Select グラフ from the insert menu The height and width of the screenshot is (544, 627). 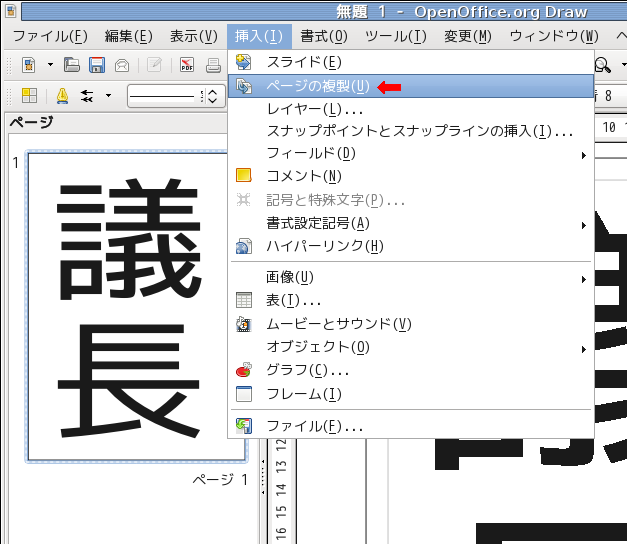click(307, 370)
